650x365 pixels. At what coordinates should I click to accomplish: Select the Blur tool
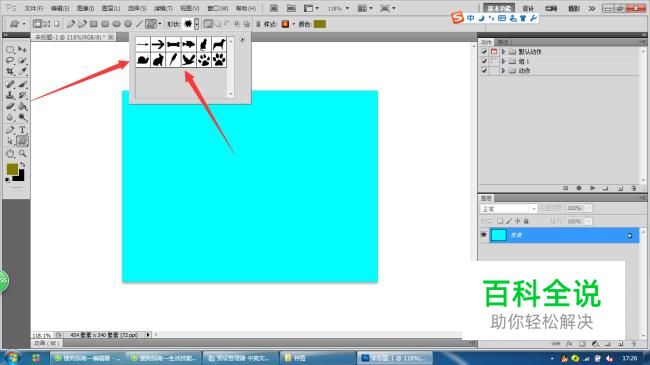pyautogui.click(x=10, y=117)
